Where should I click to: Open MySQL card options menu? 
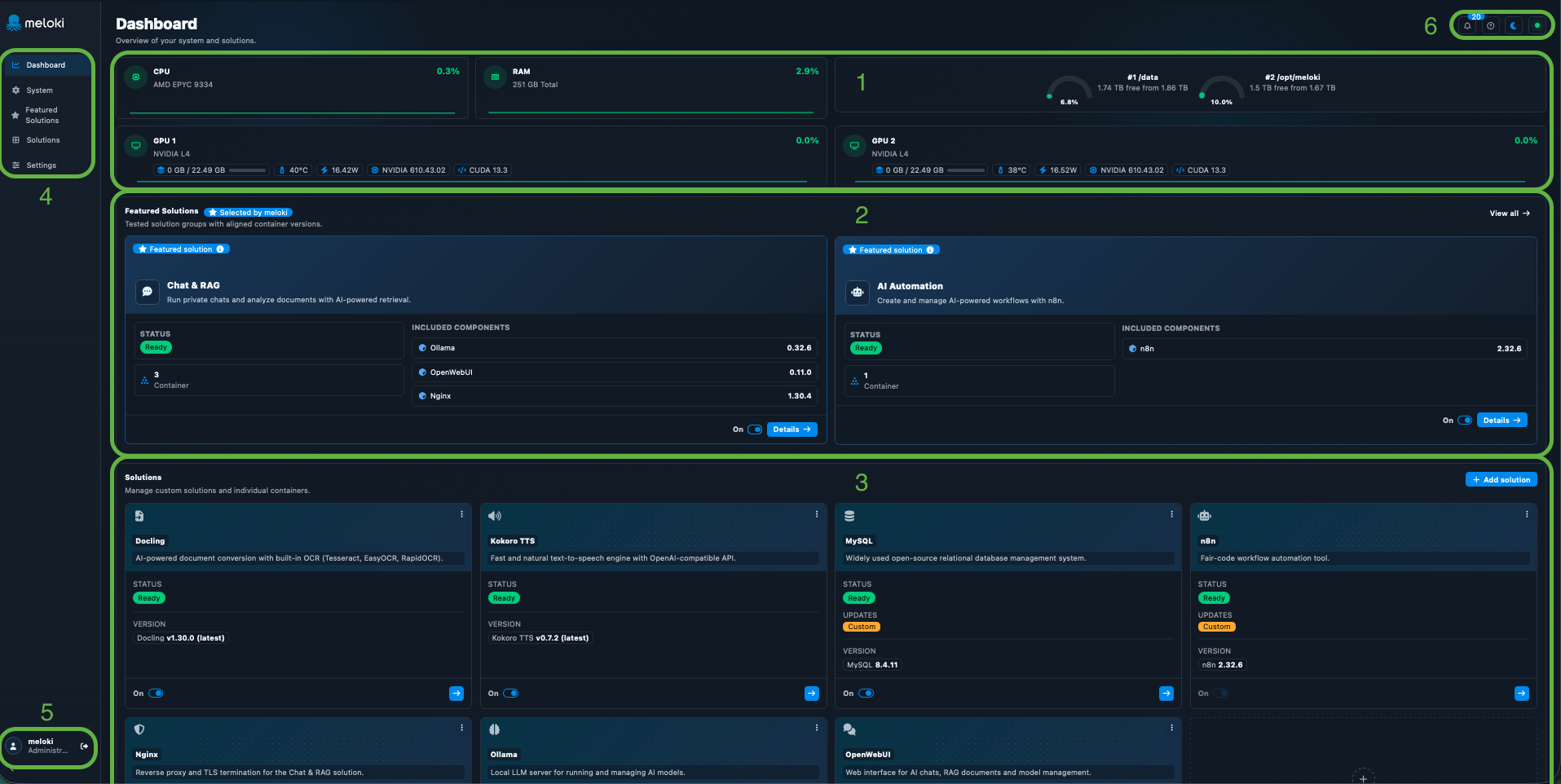(x=1171, y=514)
